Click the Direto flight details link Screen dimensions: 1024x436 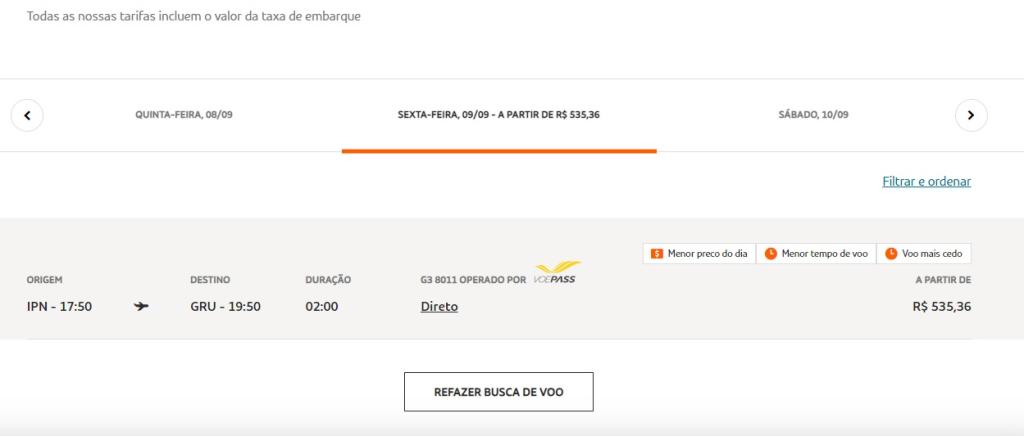click(439, 306)
